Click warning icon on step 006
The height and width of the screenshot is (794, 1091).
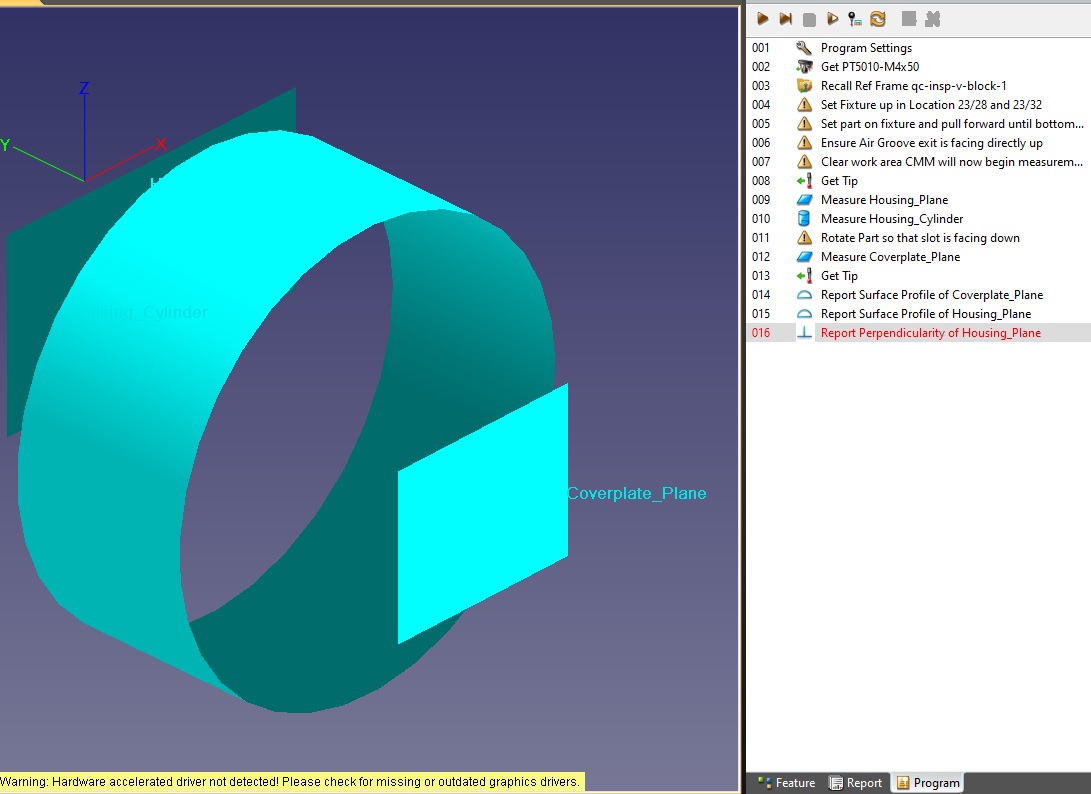tap(804, 143)
